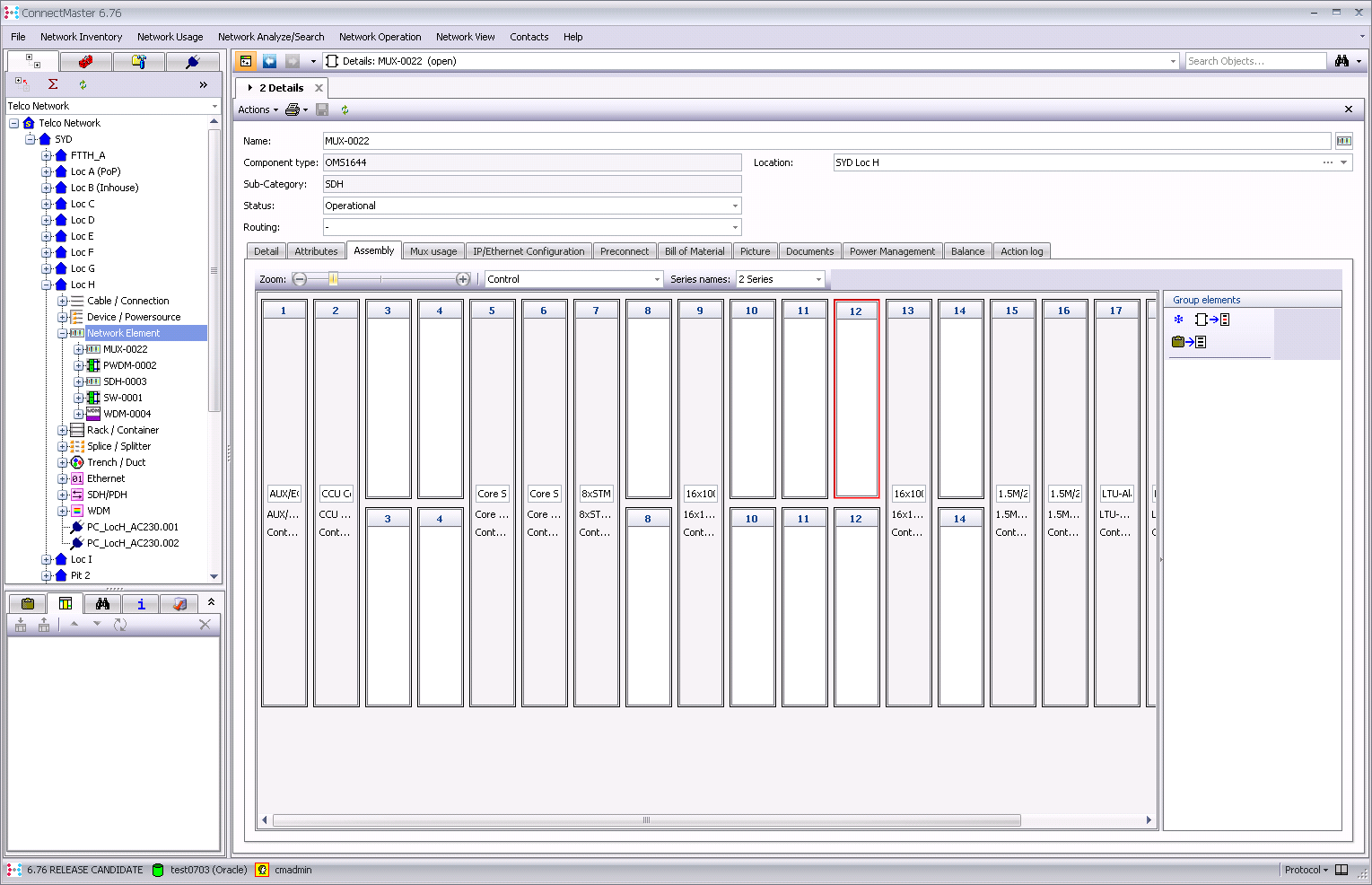The width and height of the screenshot is (1372, 885).
Task: Open the Actions dropdown menu
Action: point(258,110)
